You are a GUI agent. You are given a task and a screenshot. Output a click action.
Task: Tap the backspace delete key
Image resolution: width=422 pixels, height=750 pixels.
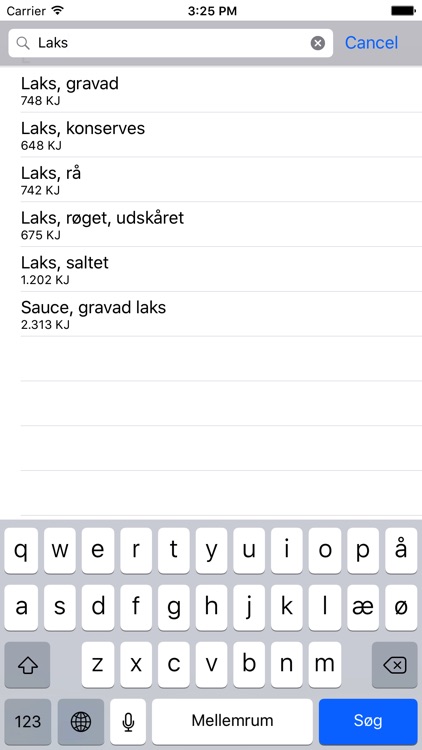[x=395, y=665]
